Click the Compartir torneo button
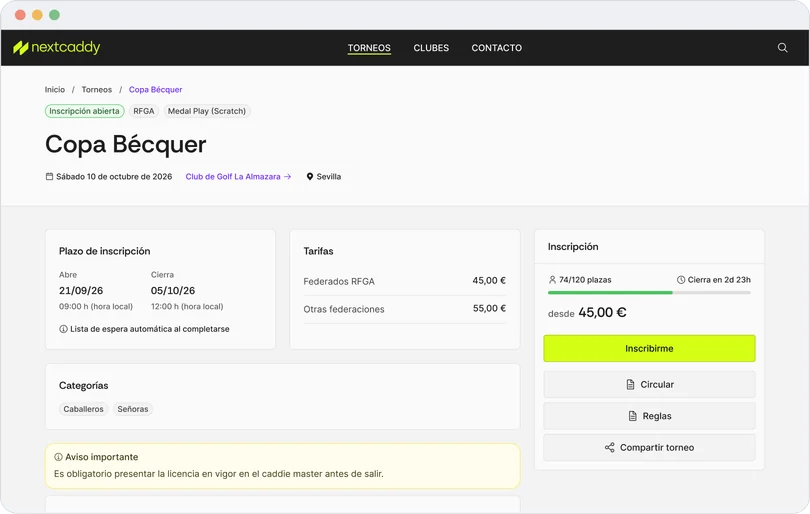The height and width of the screenshot is (514, 810). (649, 448)
